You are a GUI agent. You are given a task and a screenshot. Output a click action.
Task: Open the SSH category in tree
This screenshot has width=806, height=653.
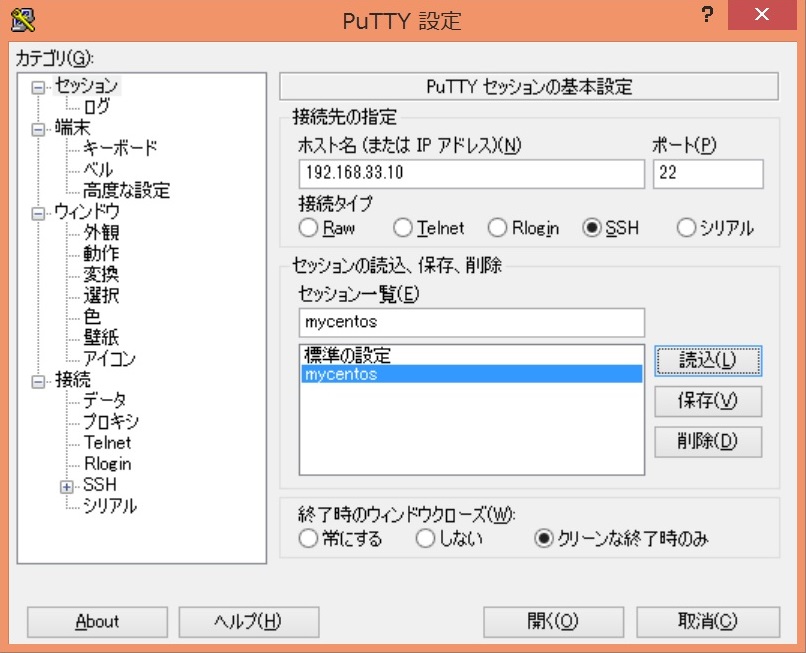[100, 485]
